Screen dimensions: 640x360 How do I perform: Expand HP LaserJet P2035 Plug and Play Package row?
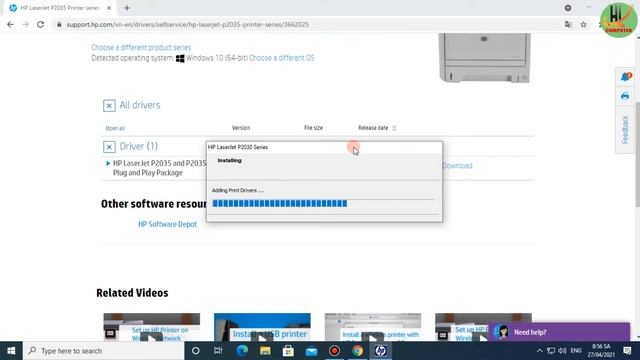point(108,163)
